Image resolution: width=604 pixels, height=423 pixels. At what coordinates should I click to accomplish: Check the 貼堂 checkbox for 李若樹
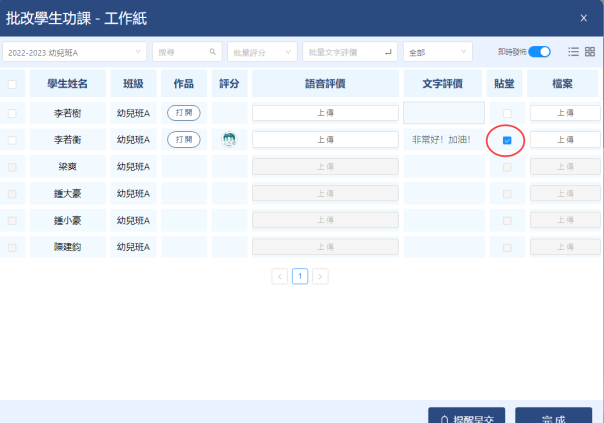[507, 113]
